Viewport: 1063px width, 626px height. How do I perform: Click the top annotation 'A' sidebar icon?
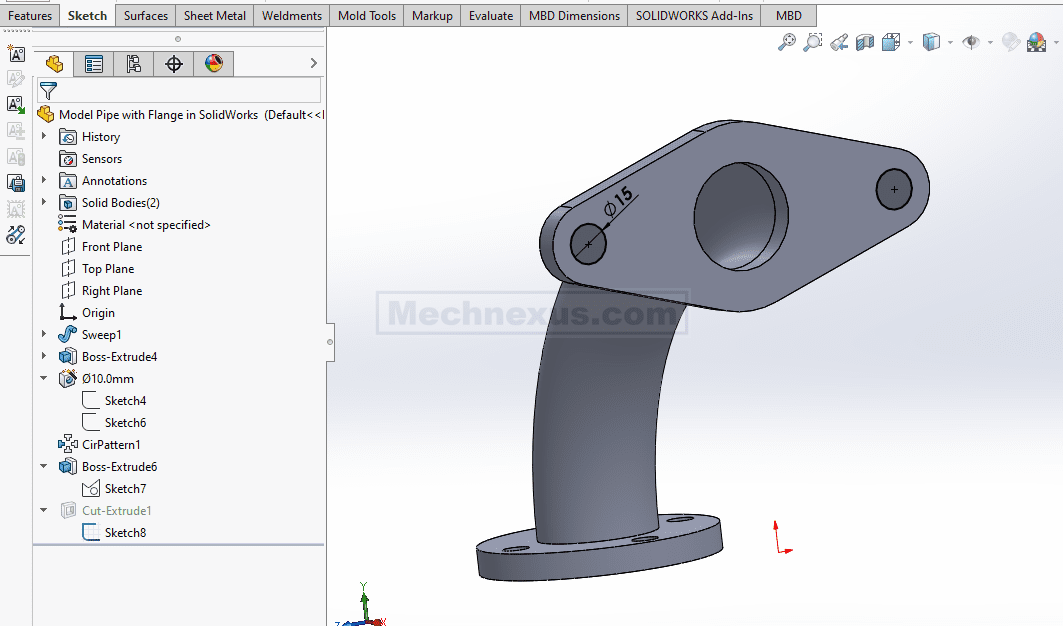pos(16,54)
